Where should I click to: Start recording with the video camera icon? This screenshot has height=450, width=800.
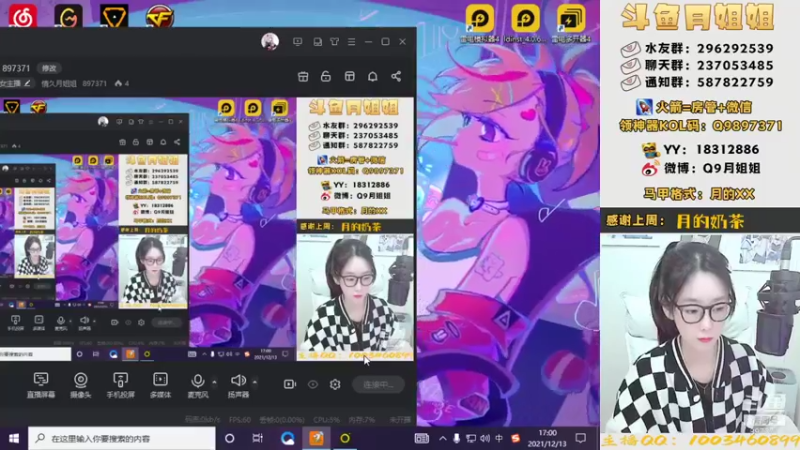[x=290, y=384]
